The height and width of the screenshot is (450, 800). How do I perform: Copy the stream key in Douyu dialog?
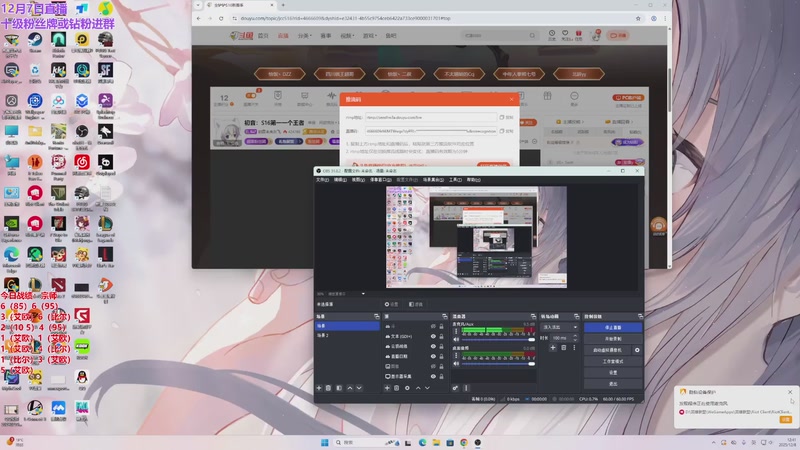pos(506,131)
